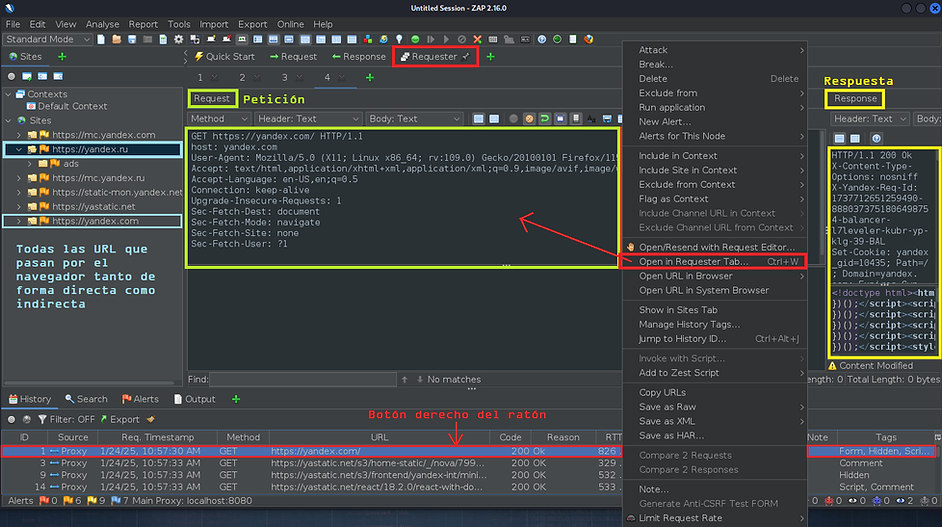Click the Req. Timestamp column header

[x=157, y=437]
